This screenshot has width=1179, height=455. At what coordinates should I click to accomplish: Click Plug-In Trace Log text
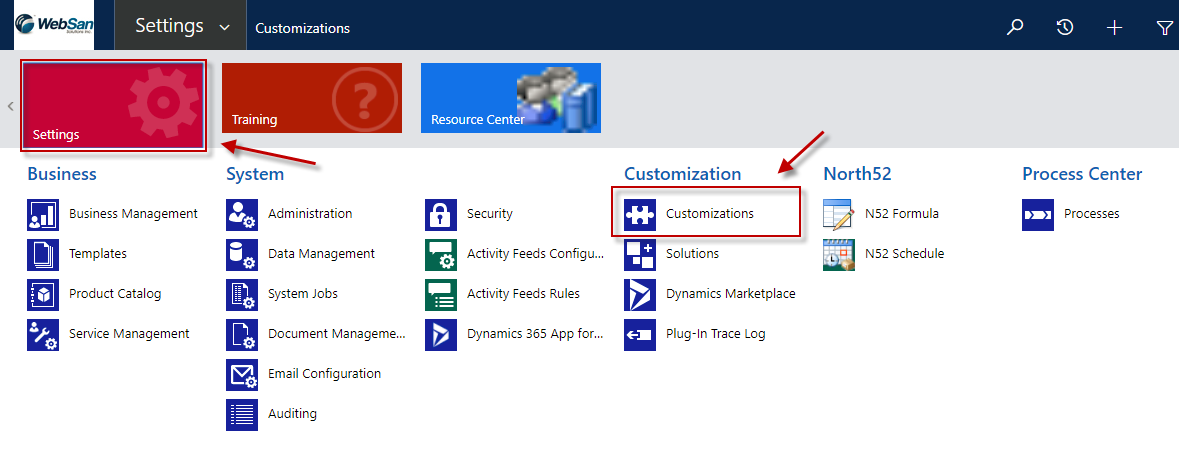pyautogui.click(x=716, y=333)
